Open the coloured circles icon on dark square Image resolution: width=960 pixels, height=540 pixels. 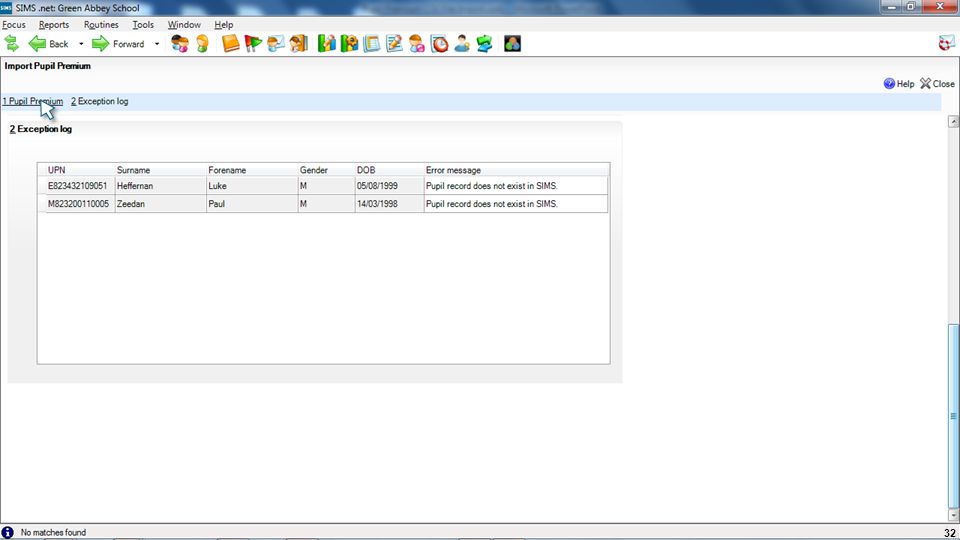coord(512,43)
